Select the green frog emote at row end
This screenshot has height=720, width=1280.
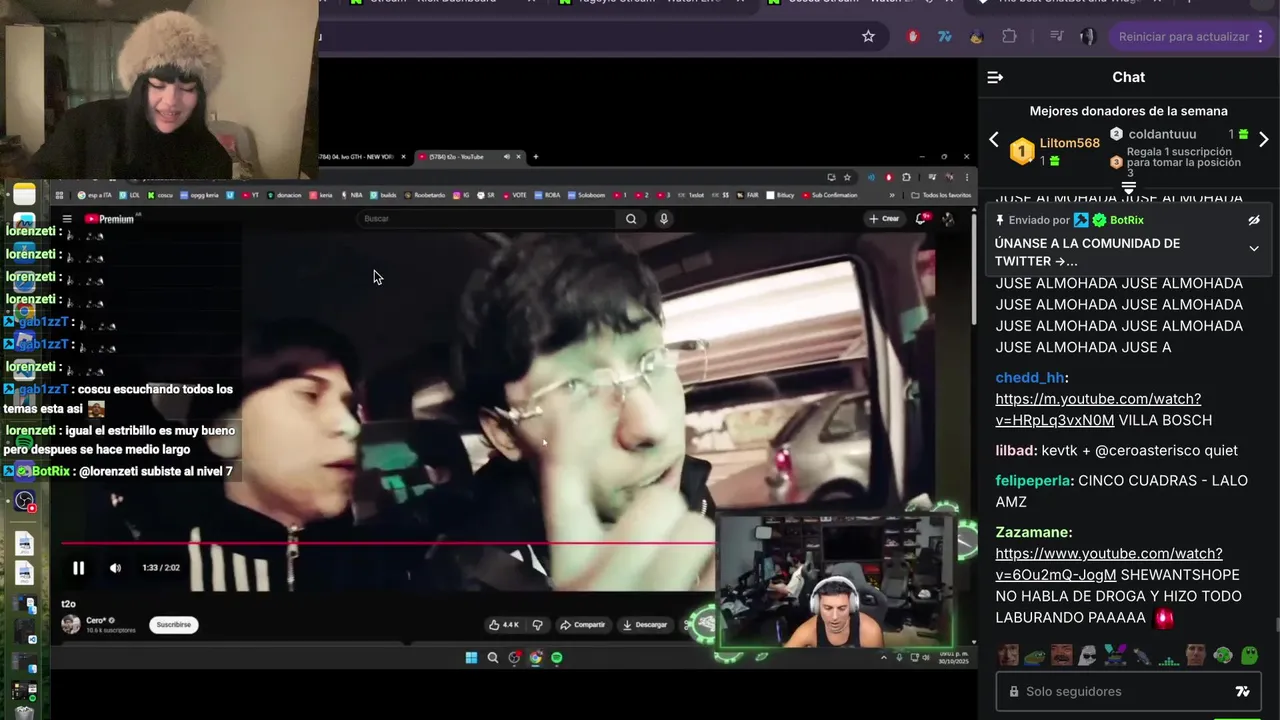pyautogui.click(x=1249, y=655)
